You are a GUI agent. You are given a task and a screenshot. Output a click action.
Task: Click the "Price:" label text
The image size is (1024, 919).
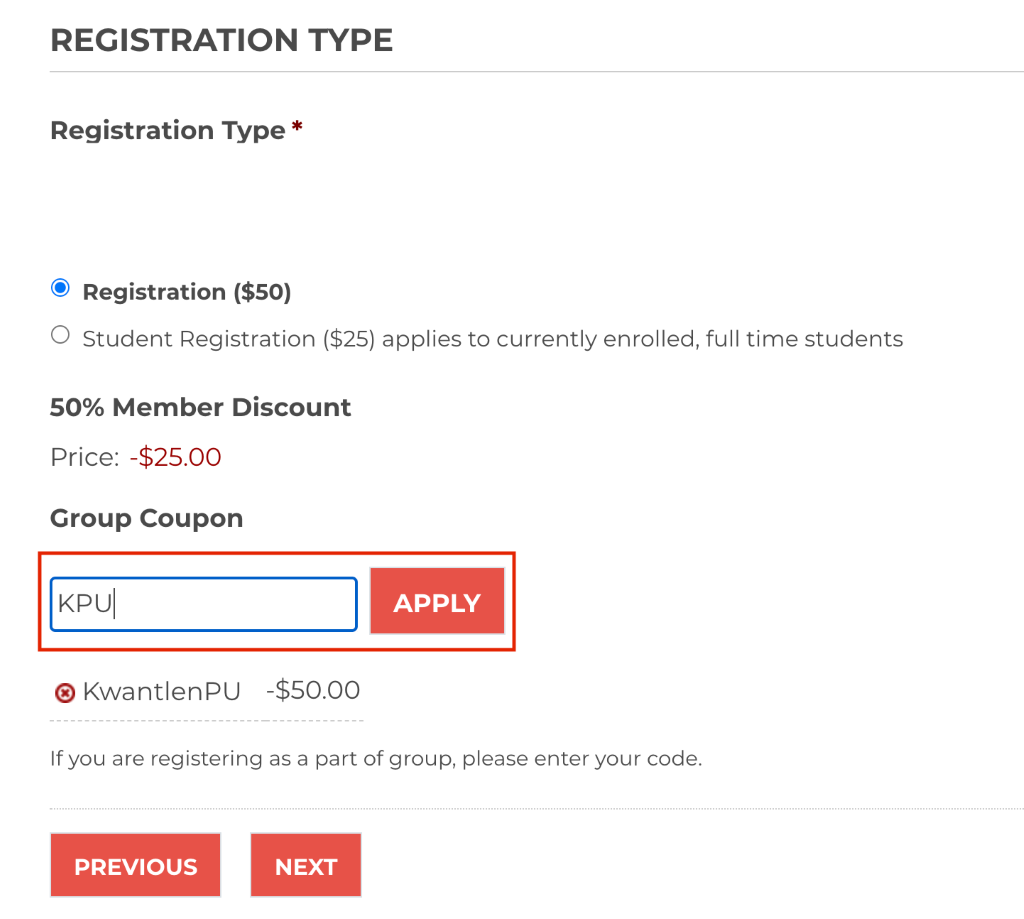click(85, 457)
